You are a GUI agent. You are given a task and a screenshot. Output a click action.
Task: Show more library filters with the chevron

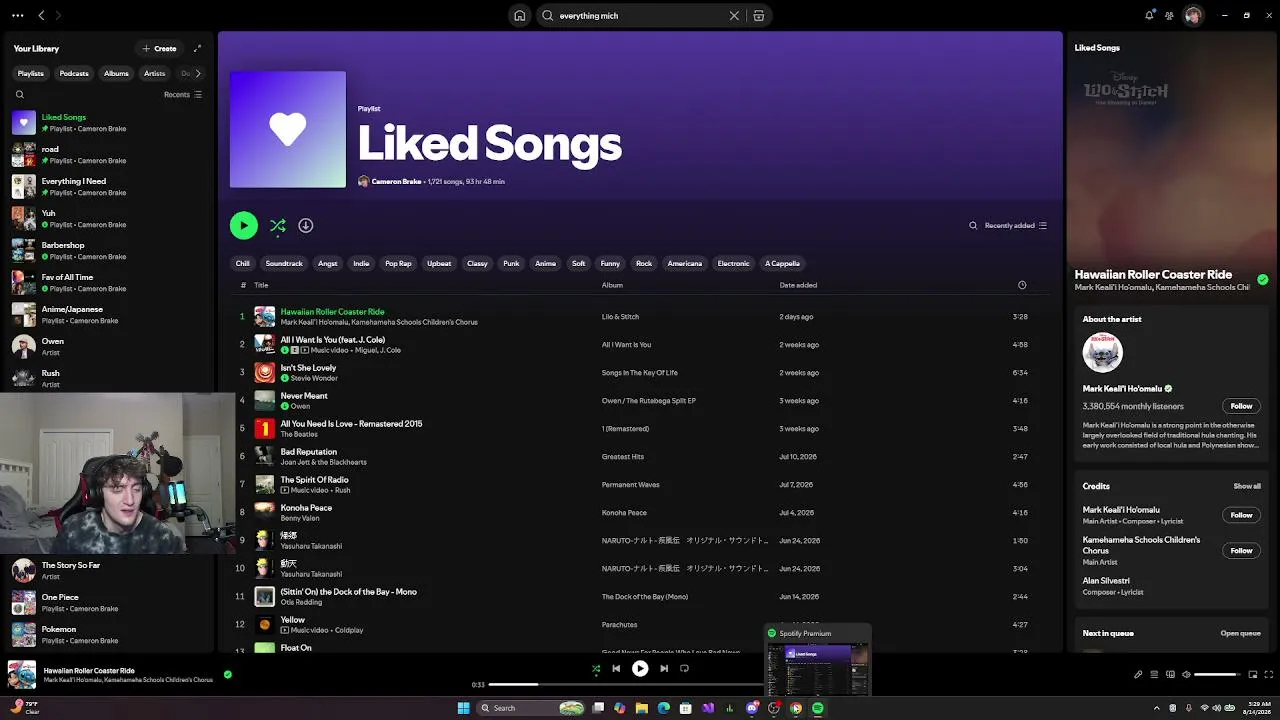tap(198, 73)
